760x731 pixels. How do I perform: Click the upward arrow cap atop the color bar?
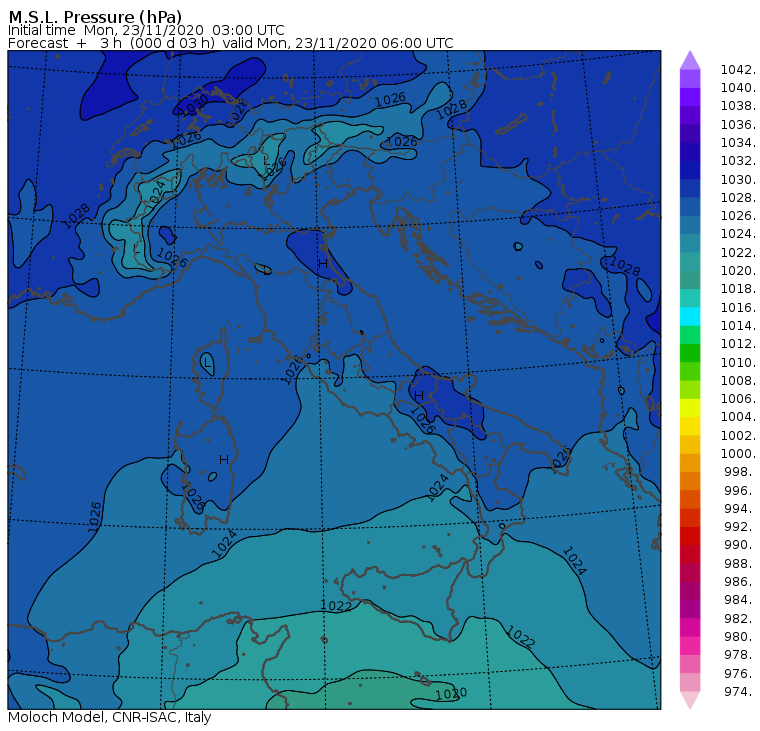coord(690,60)
